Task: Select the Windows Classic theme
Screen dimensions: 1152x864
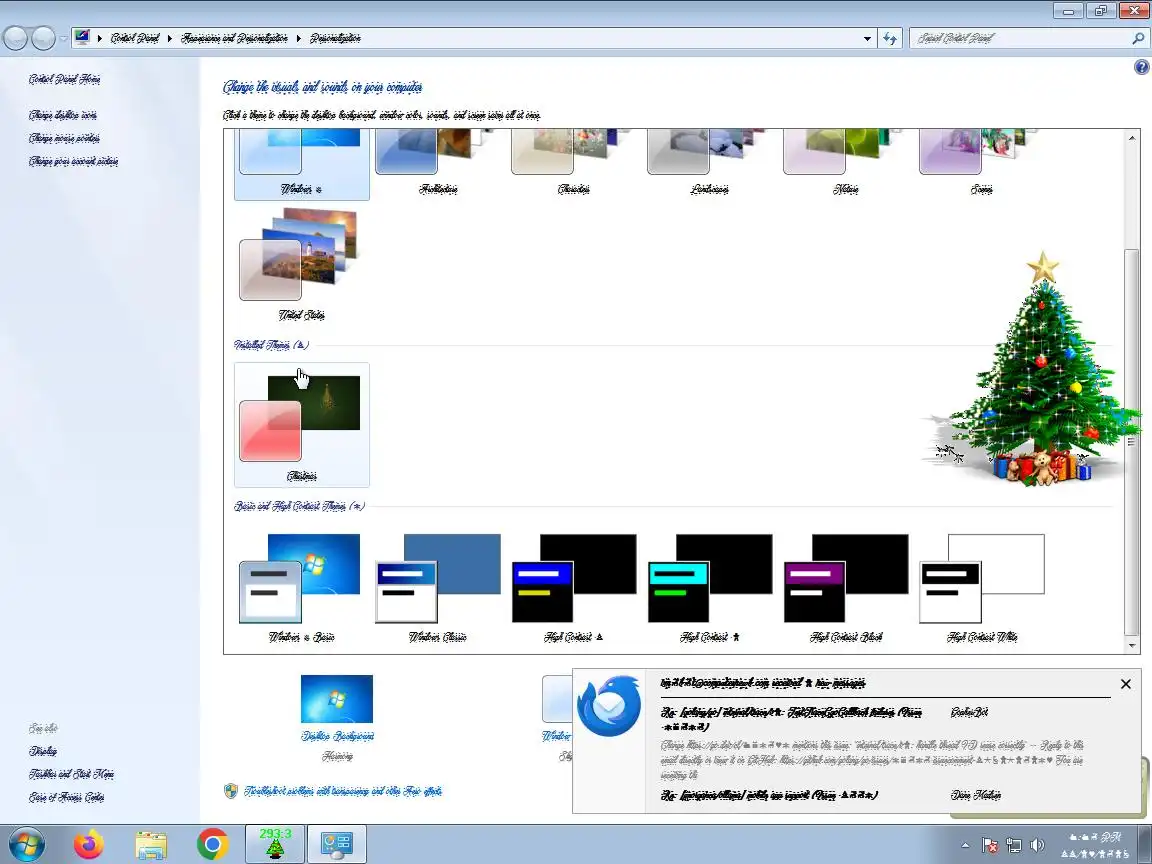Action: click(438, 588)
